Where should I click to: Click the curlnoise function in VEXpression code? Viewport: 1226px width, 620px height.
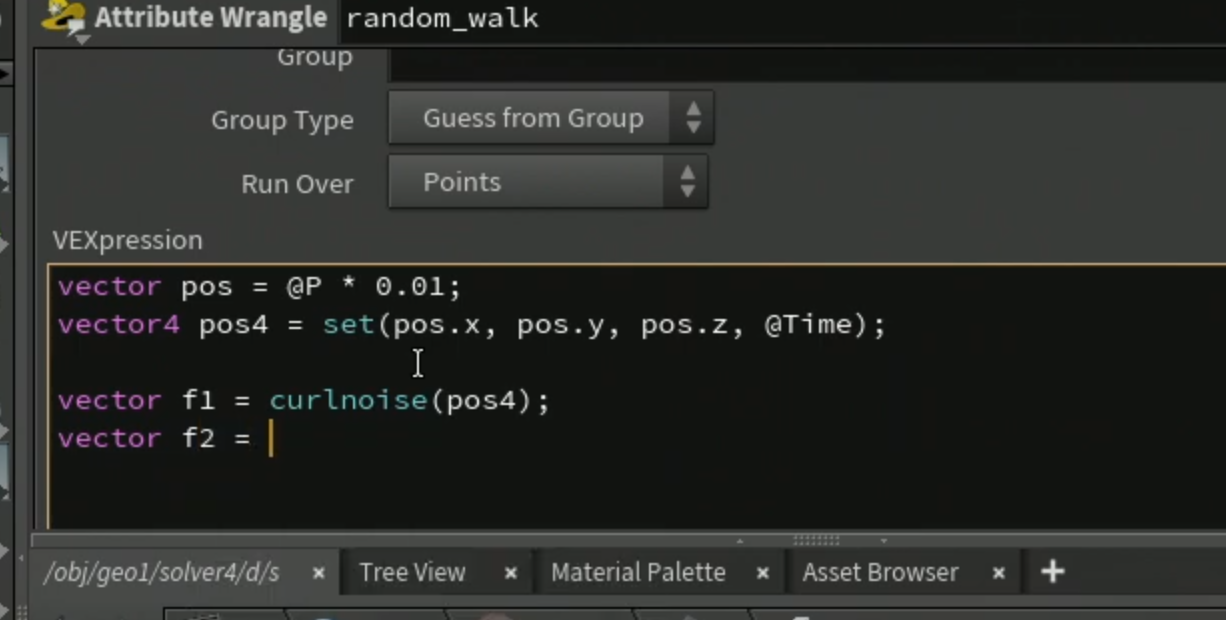click(x=348, y=400)
